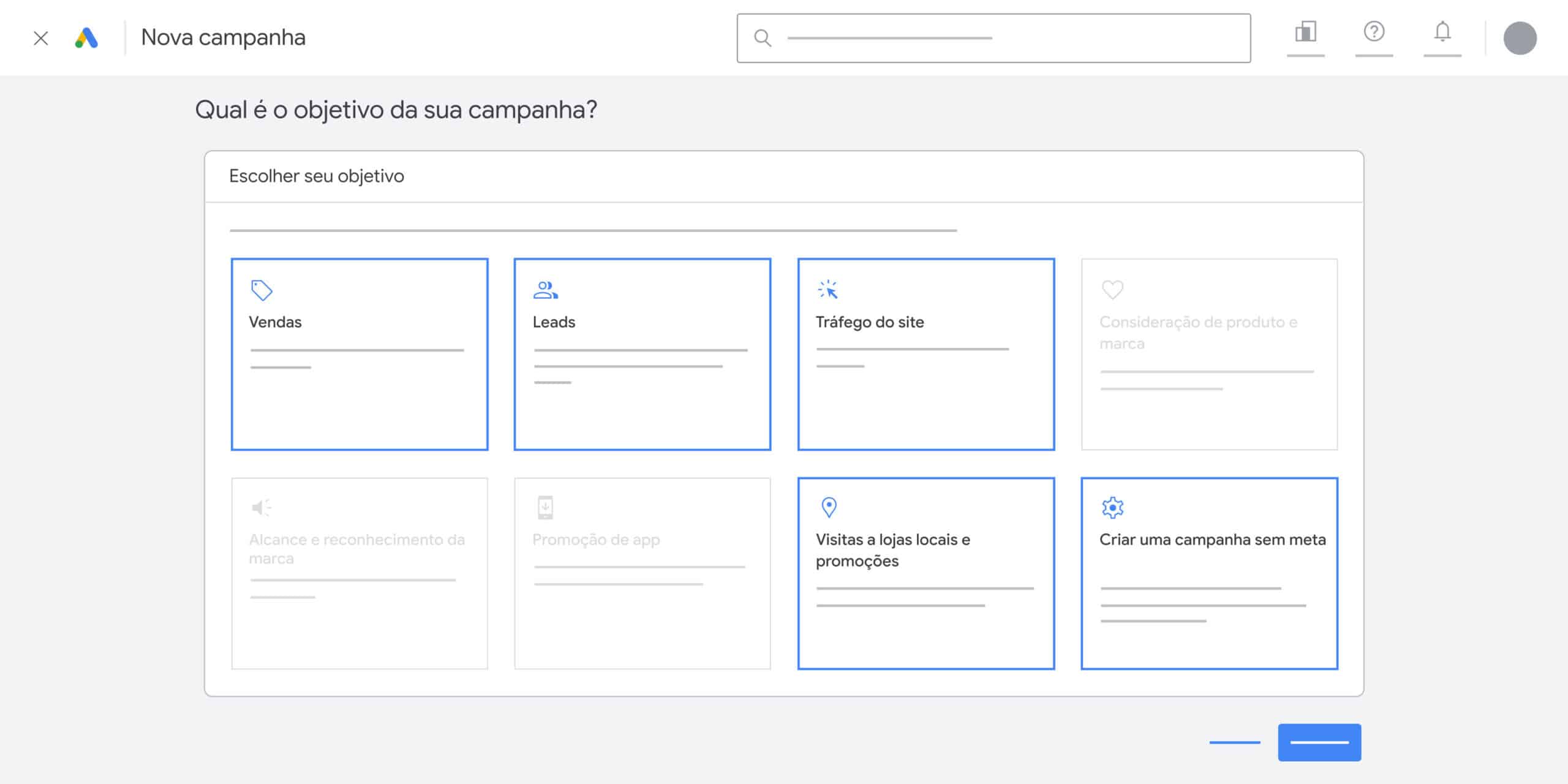Click the Escolher seu objetivo header
The width and height of the screenshot is (1568, 784).
pyautogui.click(x=317, y=176)
